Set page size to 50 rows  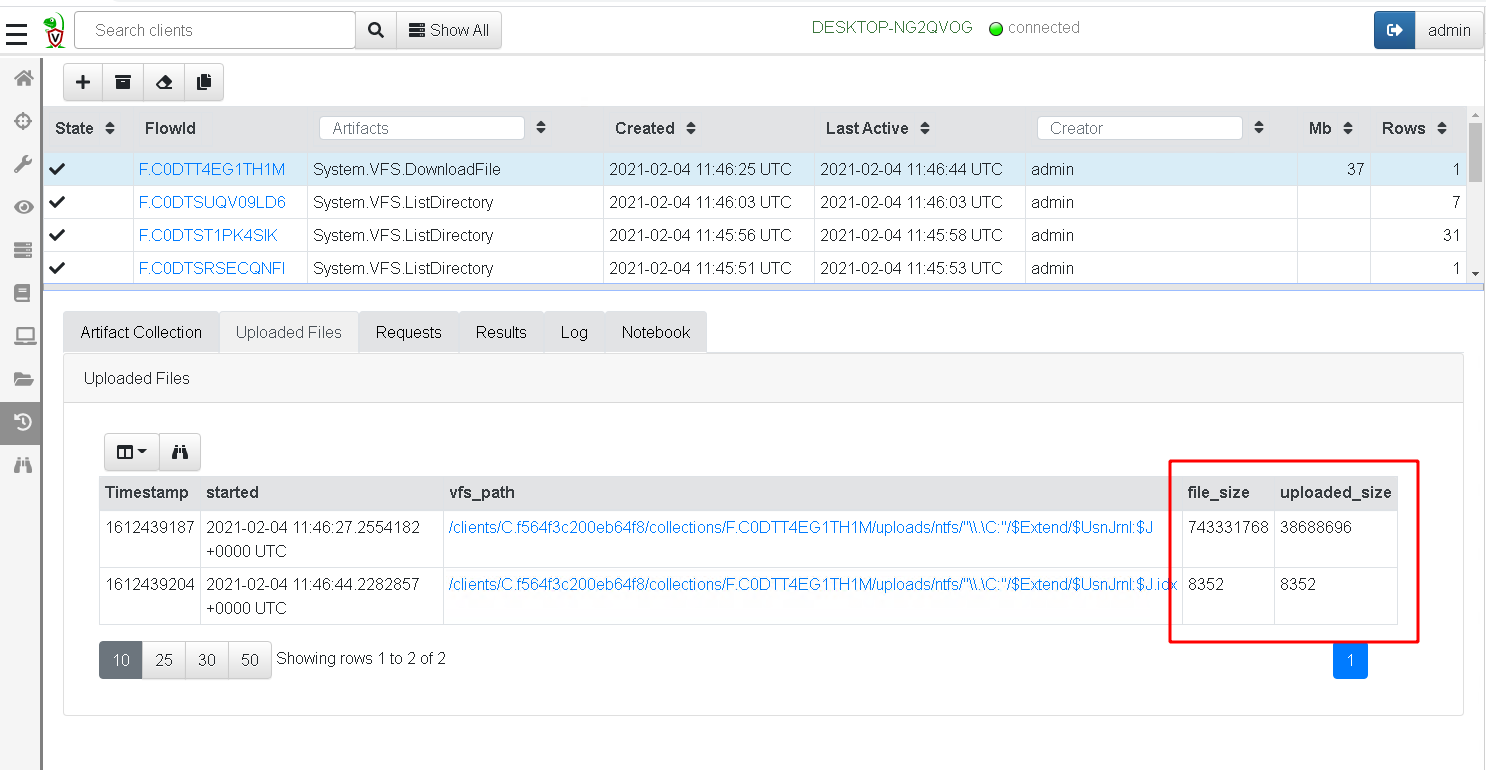(250, 660)
